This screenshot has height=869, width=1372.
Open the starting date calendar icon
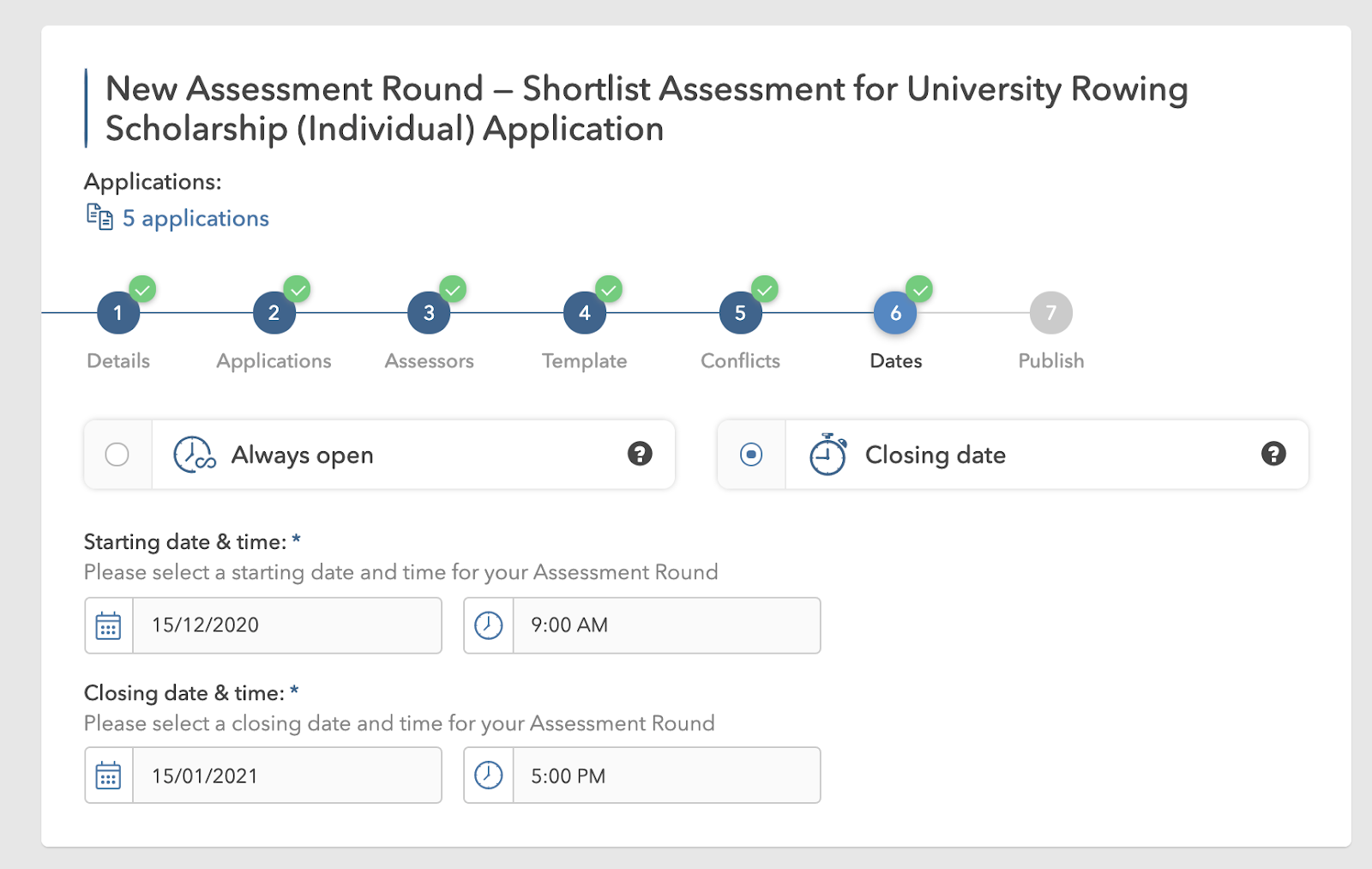click(109, 625)
